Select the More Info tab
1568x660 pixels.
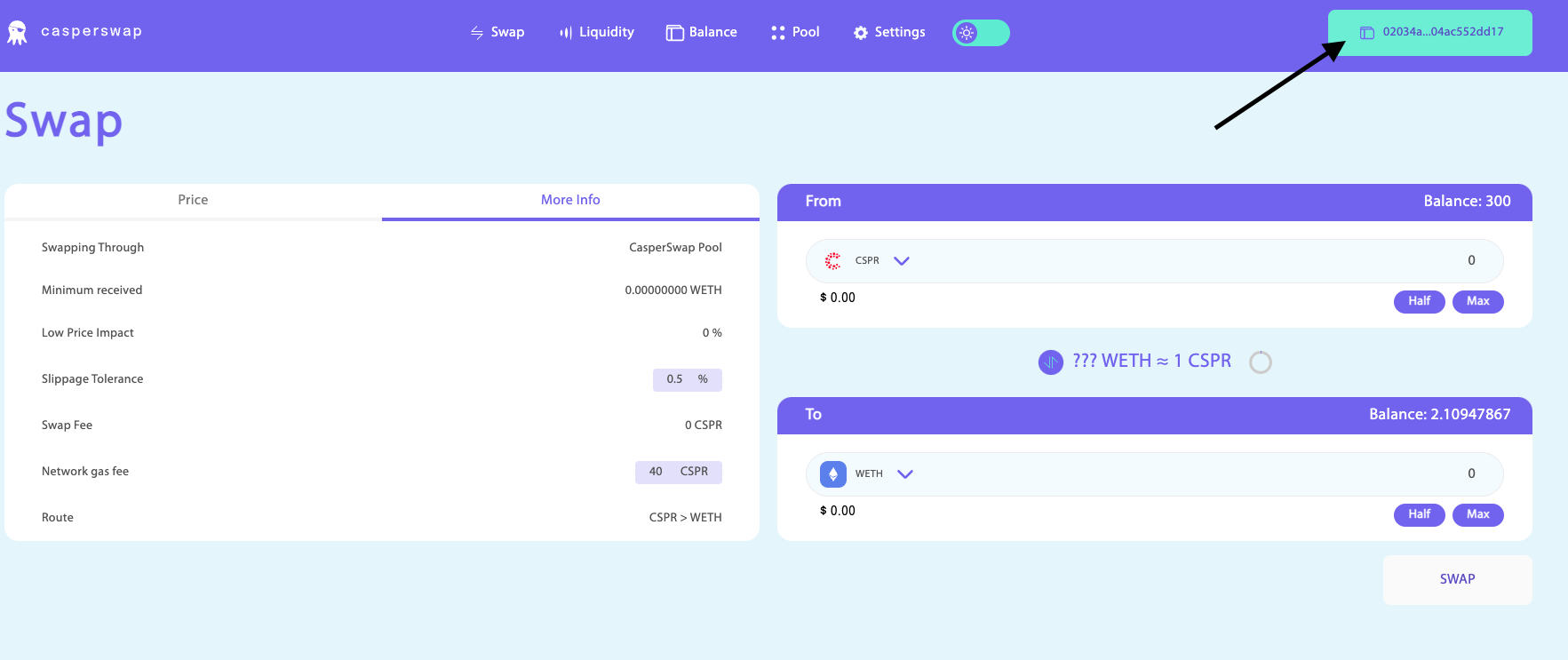pyautogui.click(x=570, y=201)
